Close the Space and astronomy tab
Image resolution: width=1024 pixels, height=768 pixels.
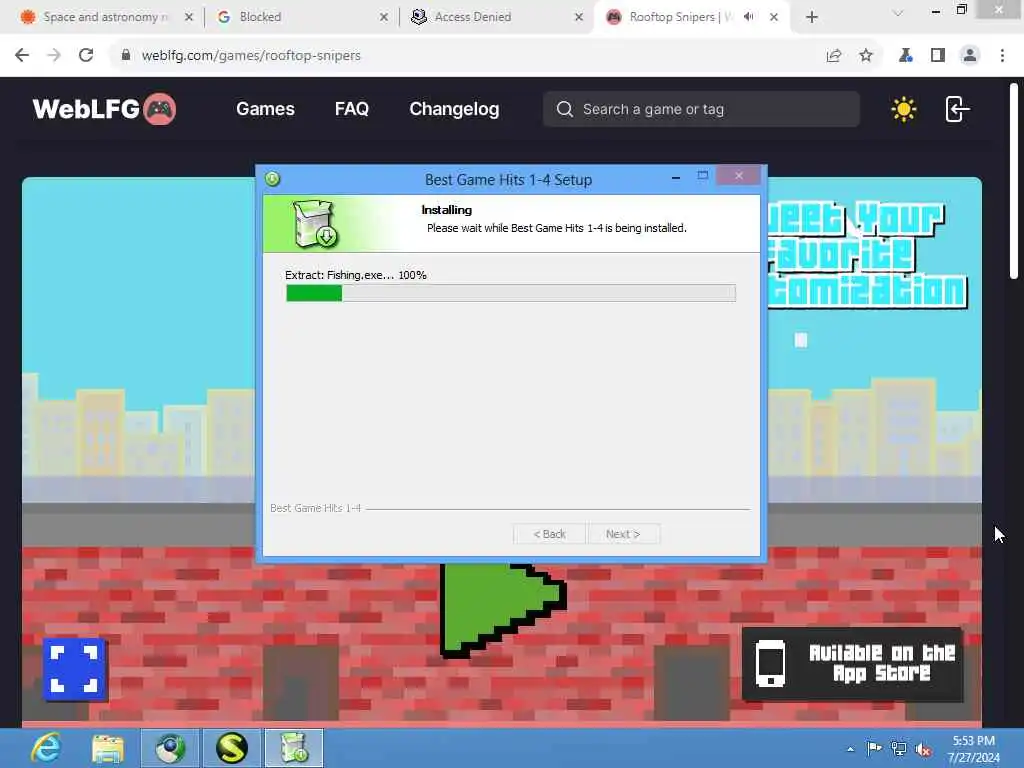[189, 17]
